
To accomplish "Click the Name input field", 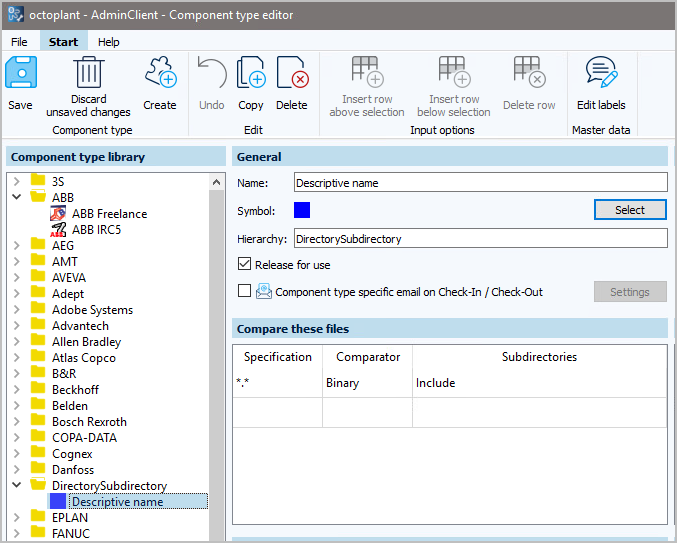I will click(x=481, y=183).
